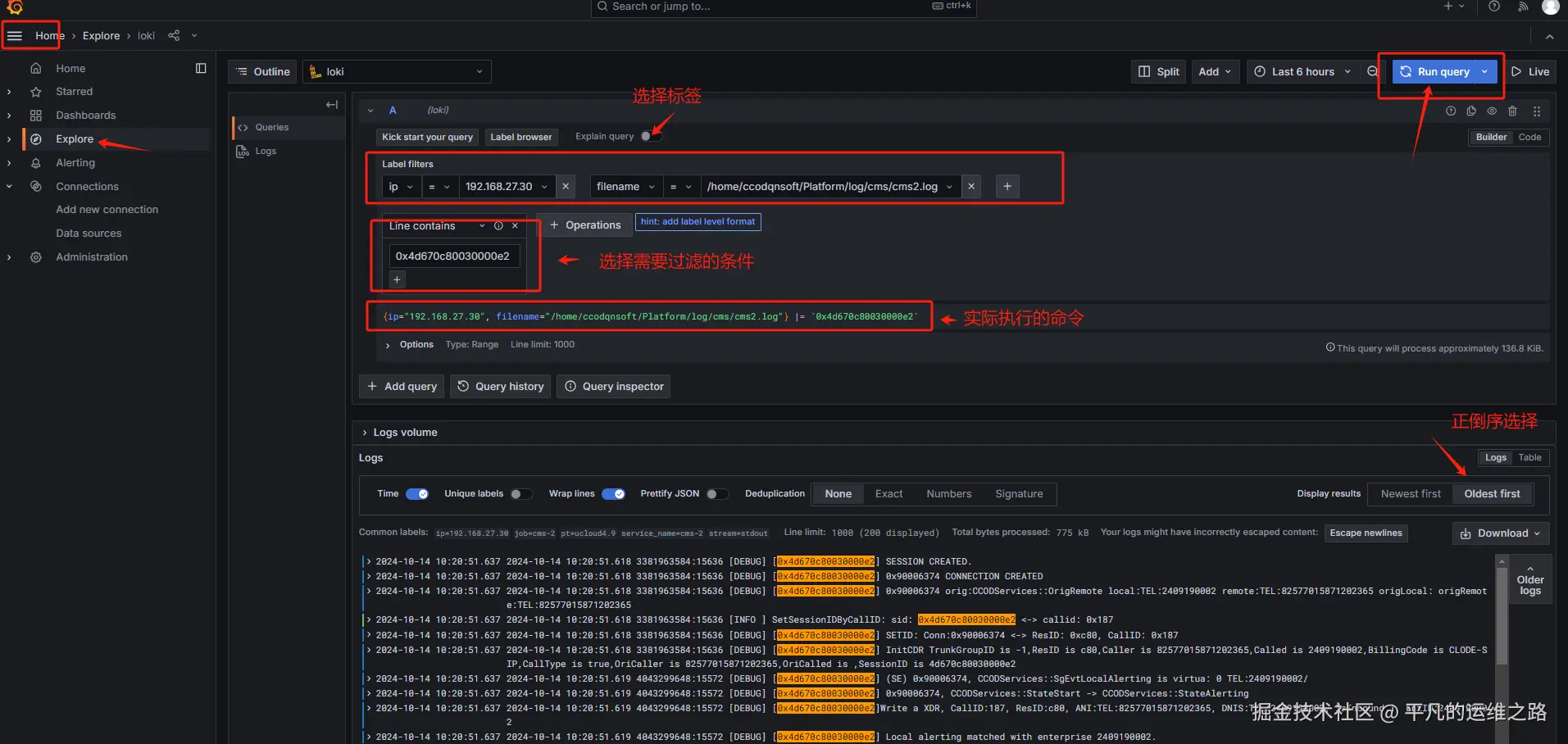The height and width of the screenshot is (744, 1568).
Task: Switch to the Code editor mode
Action: pos(1529,138)
